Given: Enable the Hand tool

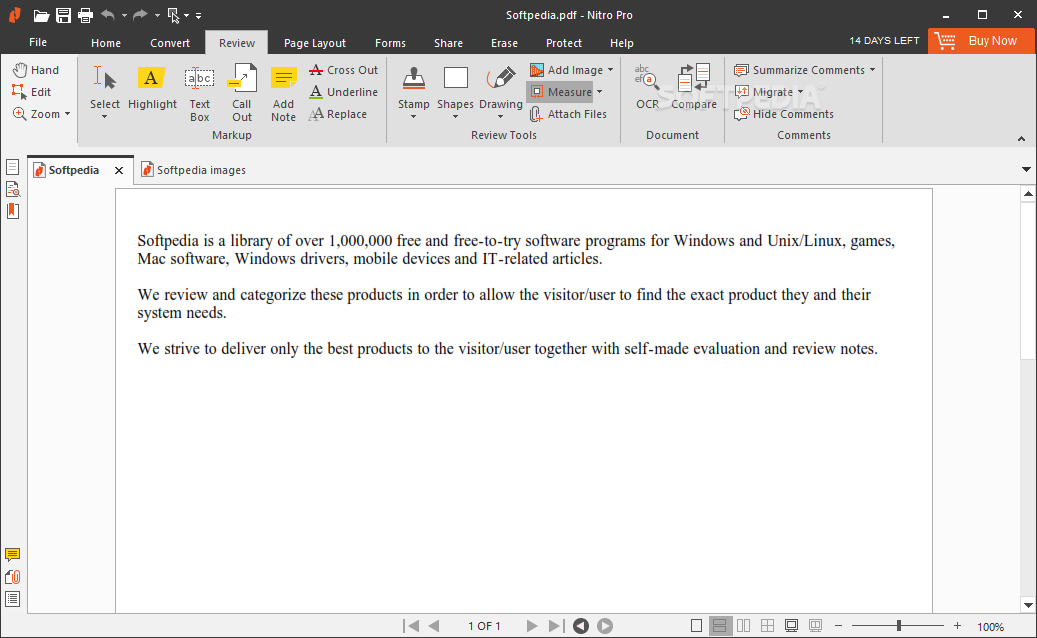Looking at the screenshot, I should (x=36, y=70).
